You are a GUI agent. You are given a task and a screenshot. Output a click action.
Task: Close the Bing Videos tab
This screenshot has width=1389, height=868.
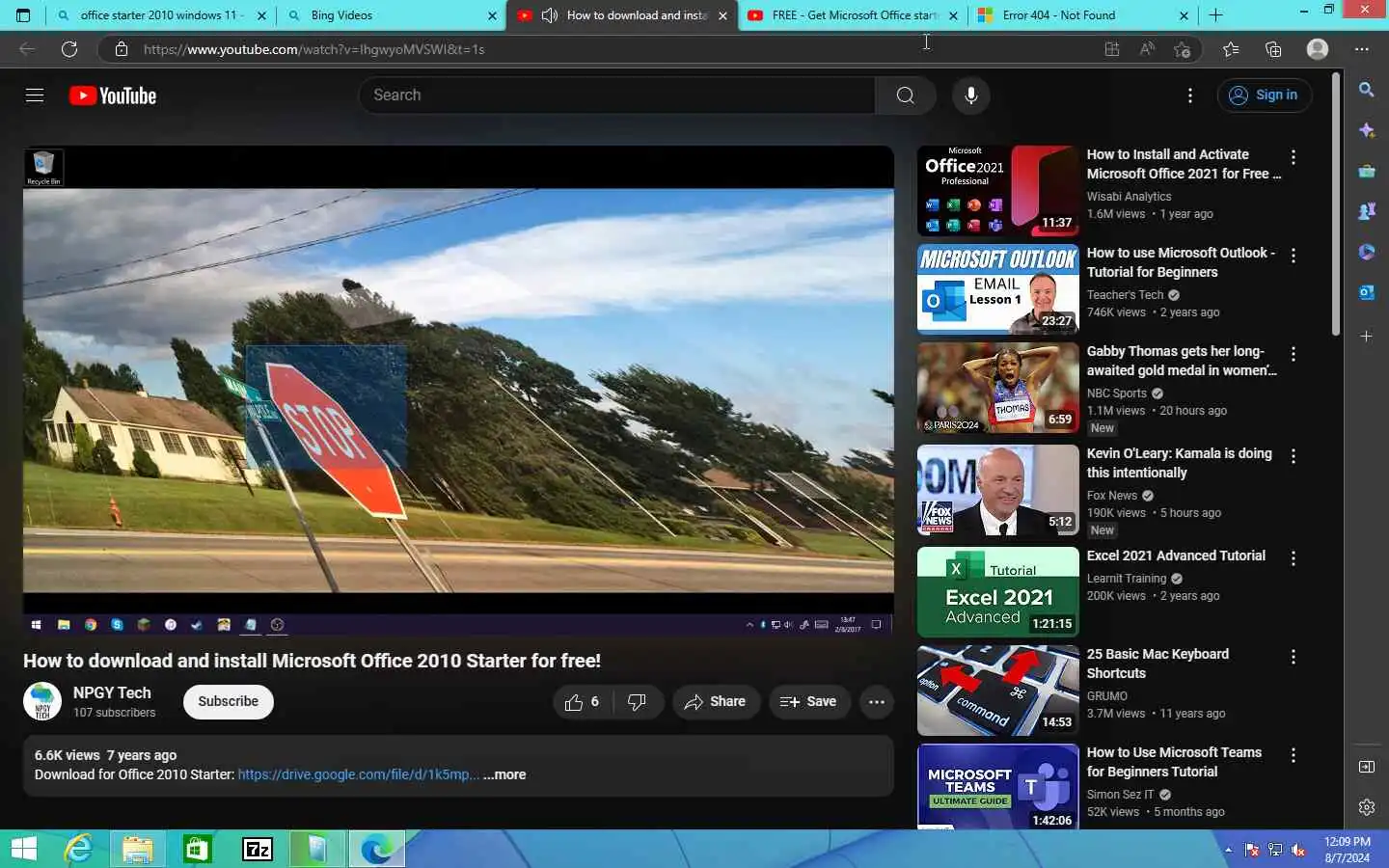(492, 15)
